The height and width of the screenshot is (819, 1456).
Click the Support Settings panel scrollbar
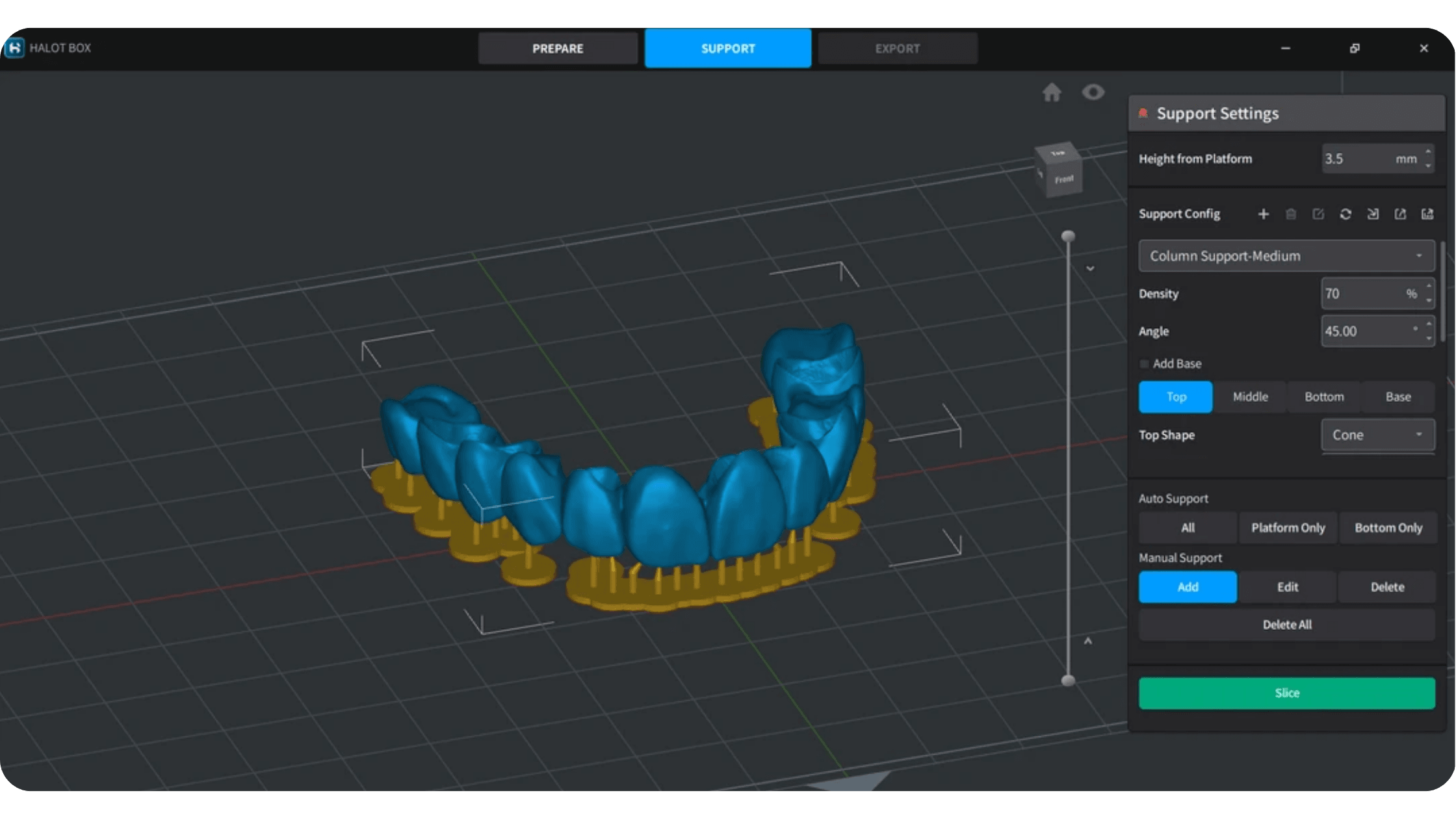click(x=1443, y=291)
